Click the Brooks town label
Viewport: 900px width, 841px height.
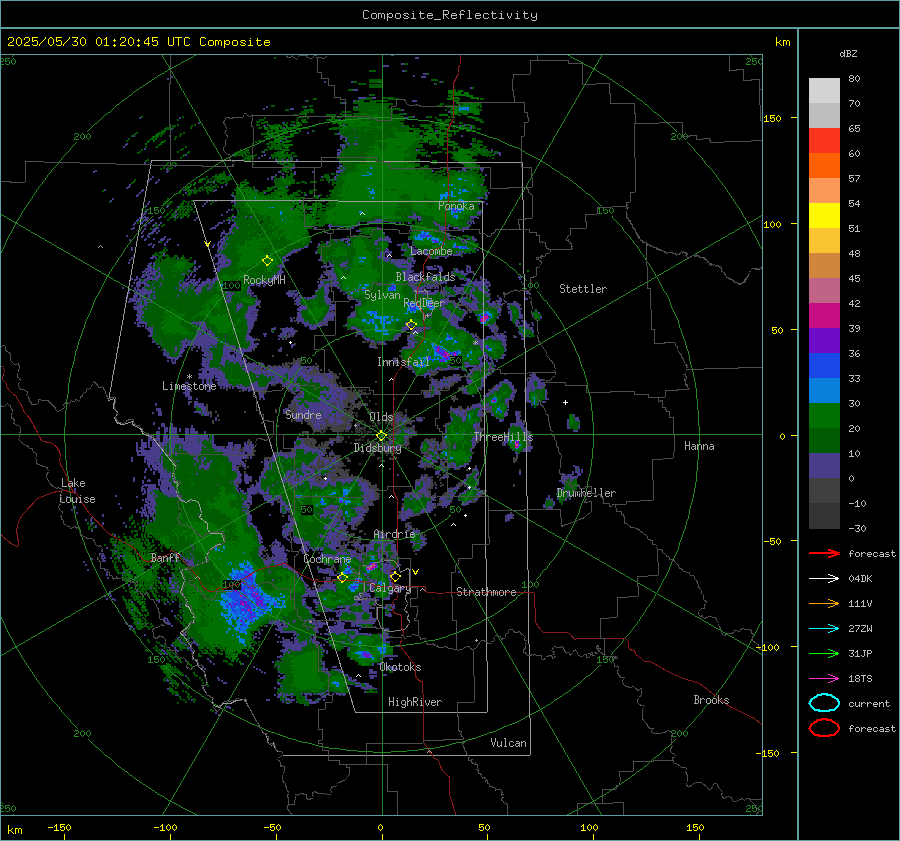click(711, 700)
